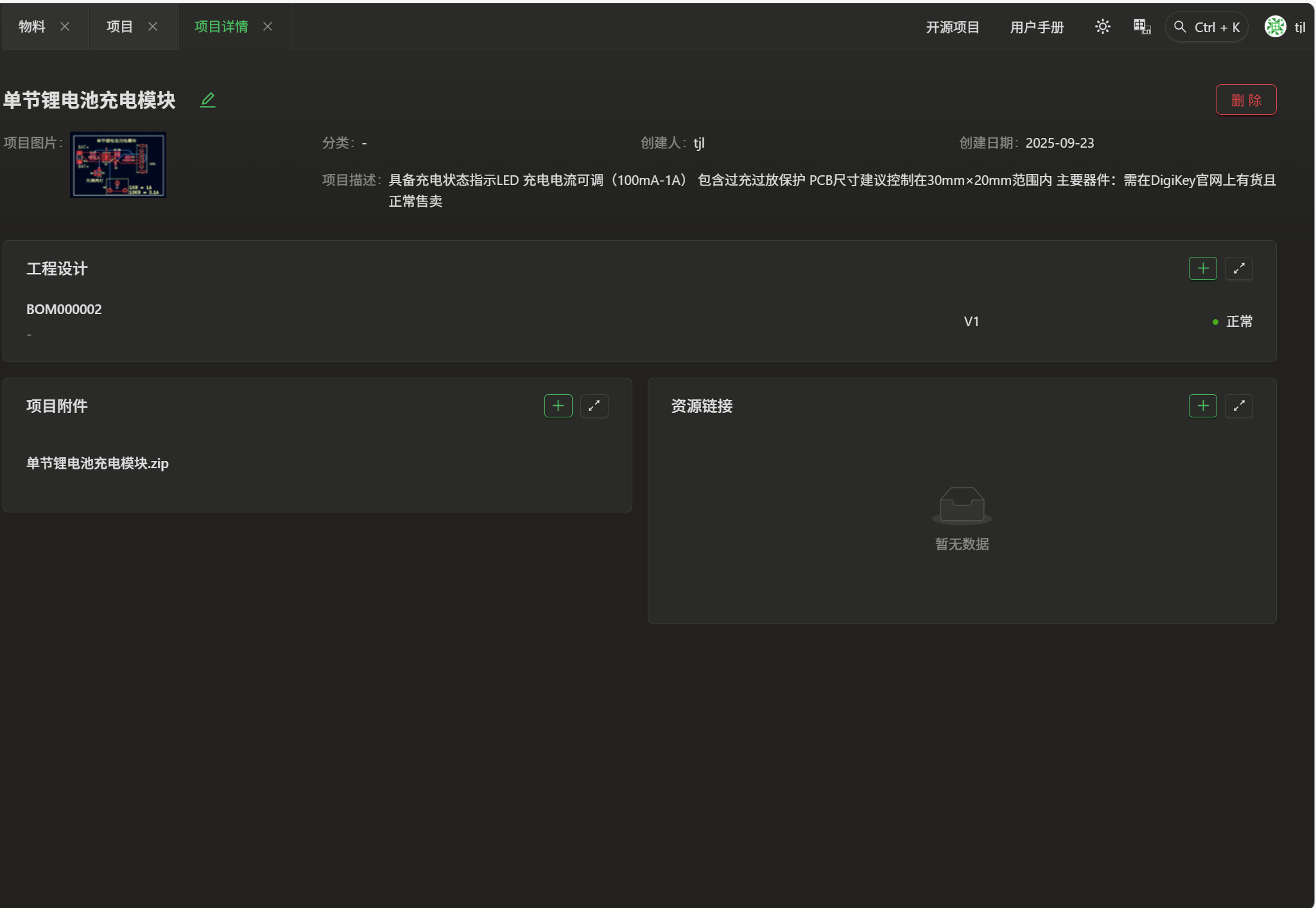This screenshot has height=908, width=1316.
Task: Open the project PCB image thumbnail
Action: pos(118,164)
